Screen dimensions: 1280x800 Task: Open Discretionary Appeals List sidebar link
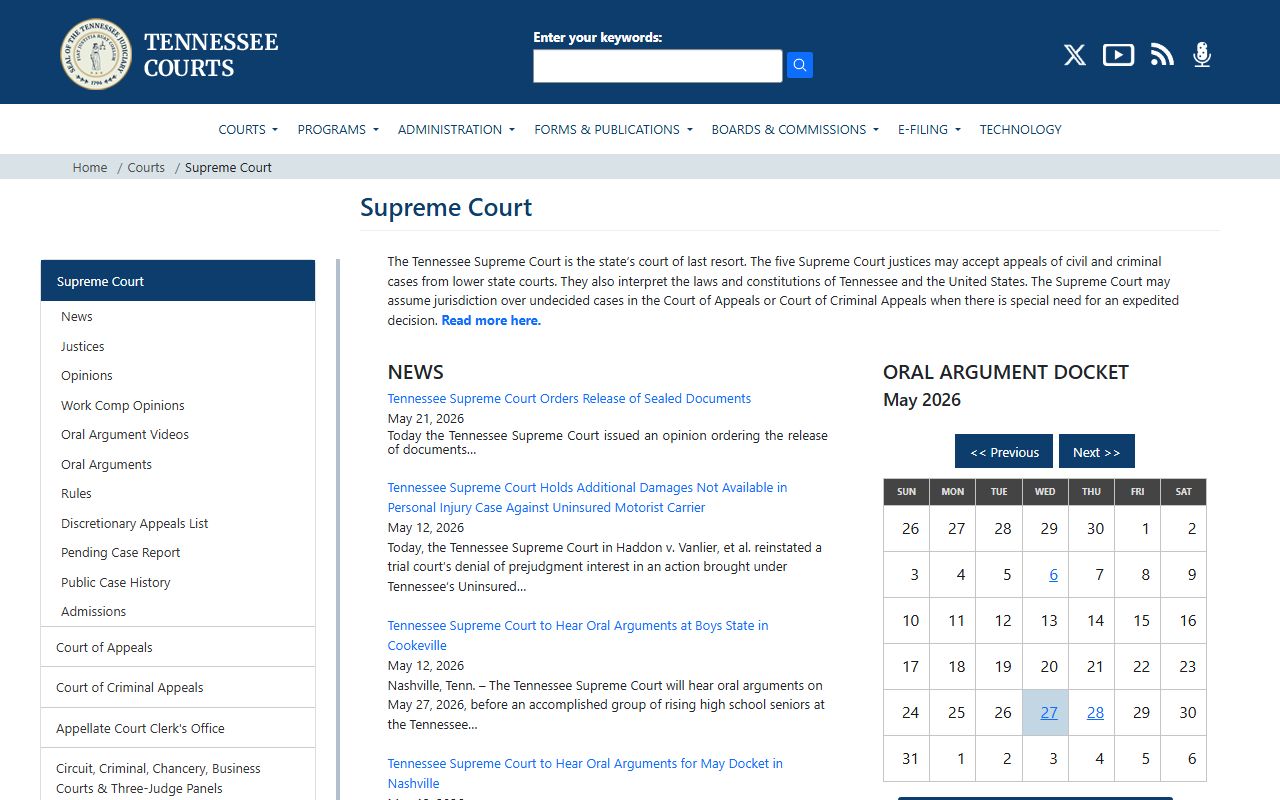click(135, 523)
